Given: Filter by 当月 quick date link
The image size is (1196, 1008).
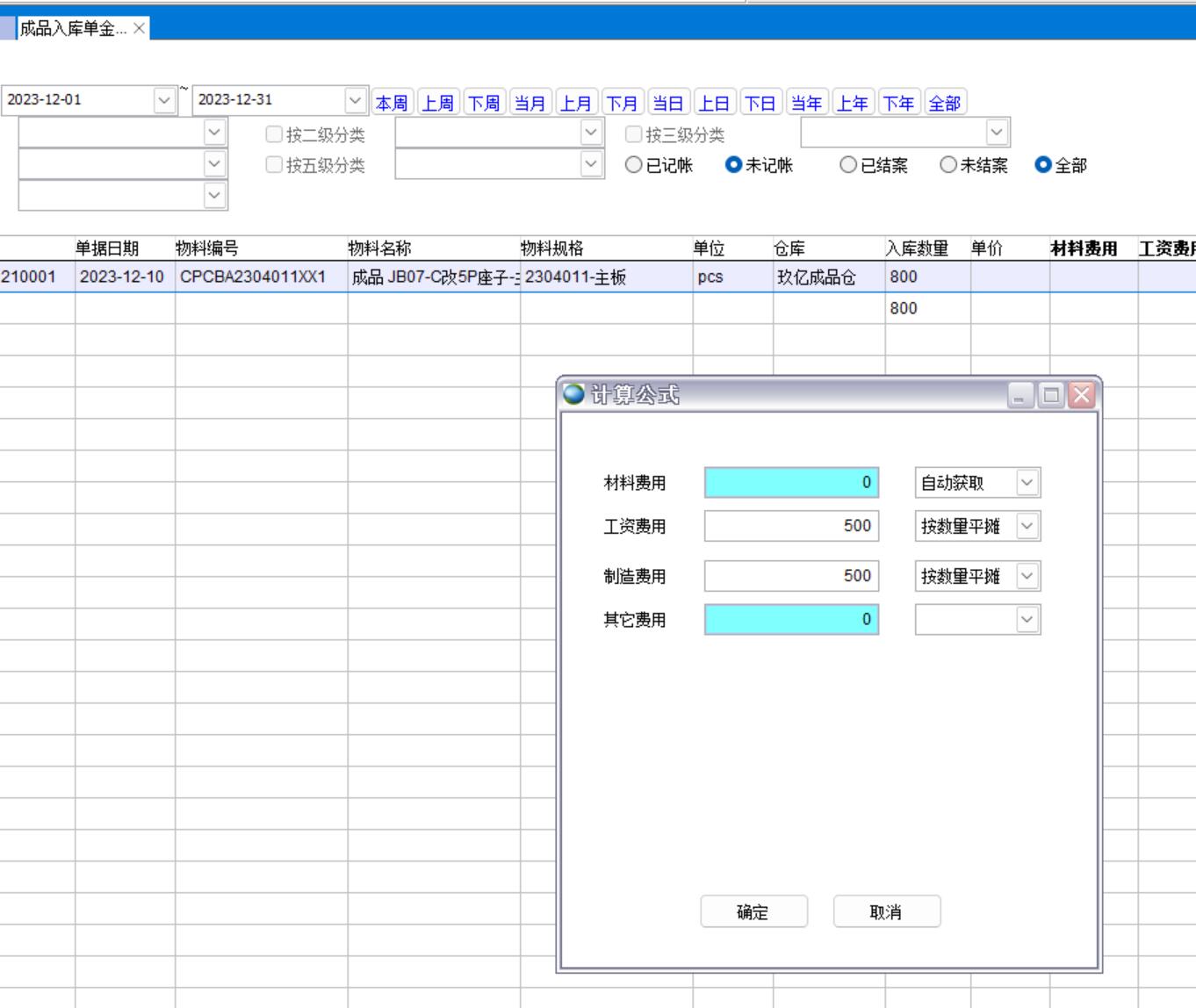Looking at the screenshot, I should tap(530, 104).
